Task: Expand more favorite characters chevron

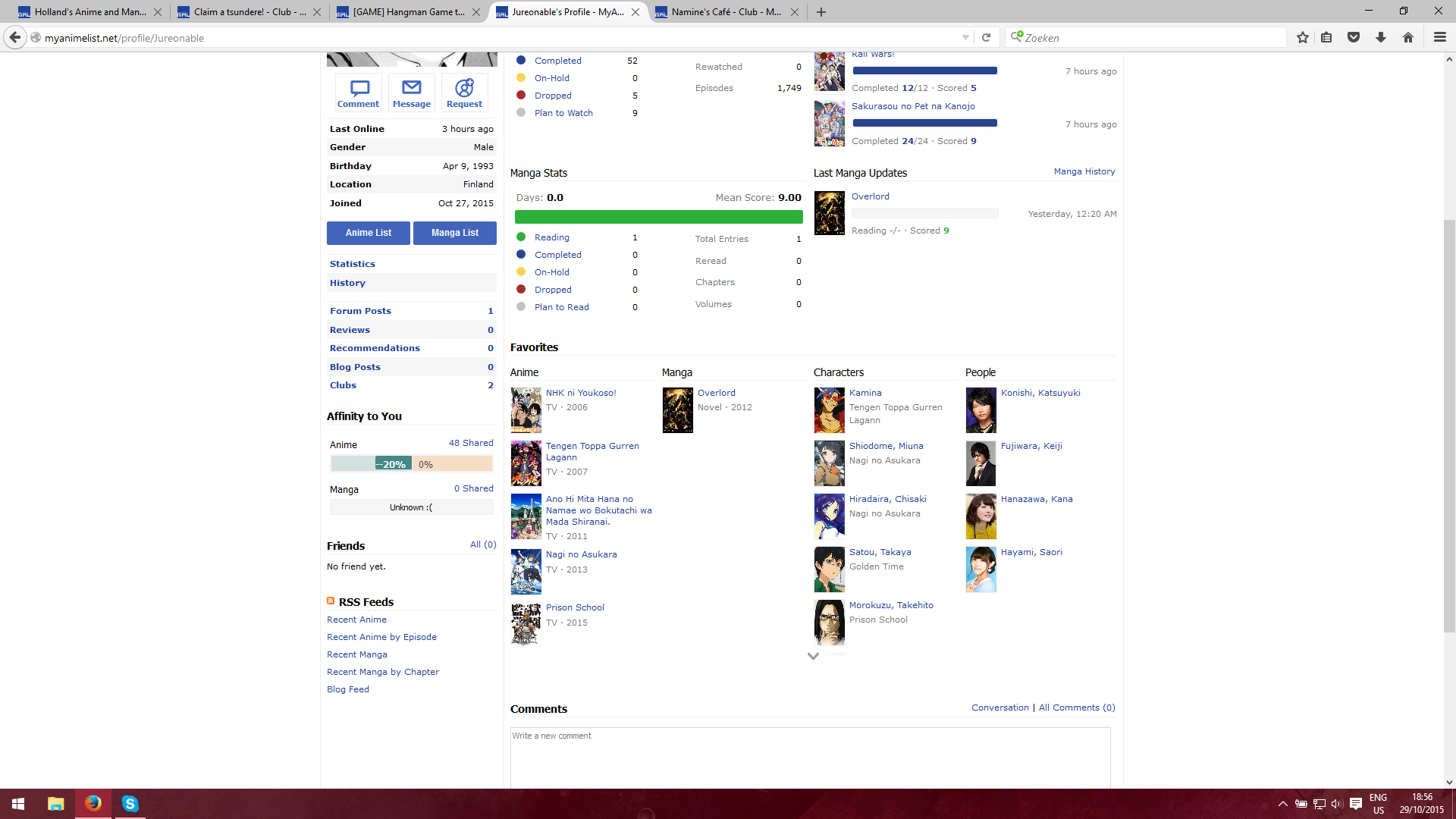Action: pos(813,656)
